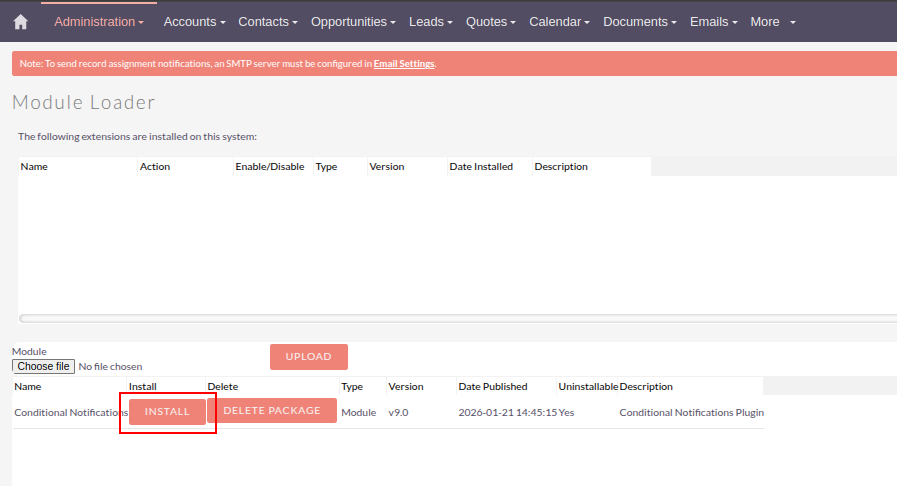This screenshot has width=897, height=486.
Task: Click the Name column header in installed list
Action: point(34,167)
